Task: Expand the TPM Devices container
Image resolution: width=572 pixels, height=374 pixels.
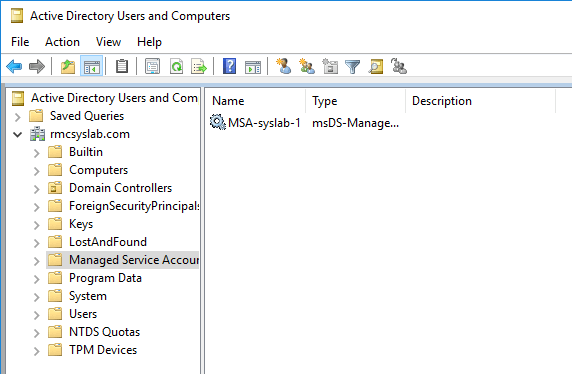Action: (x=36, y=351)
